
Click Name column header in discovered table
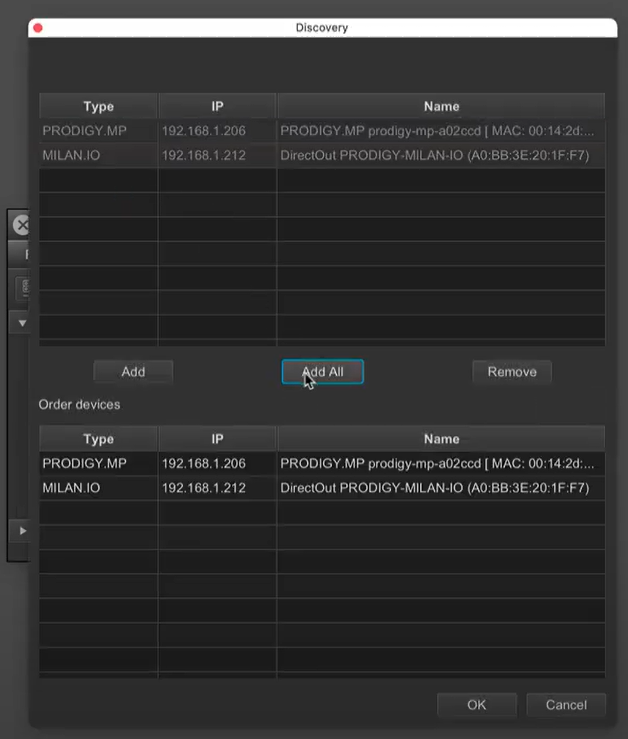tap(441, 106)
